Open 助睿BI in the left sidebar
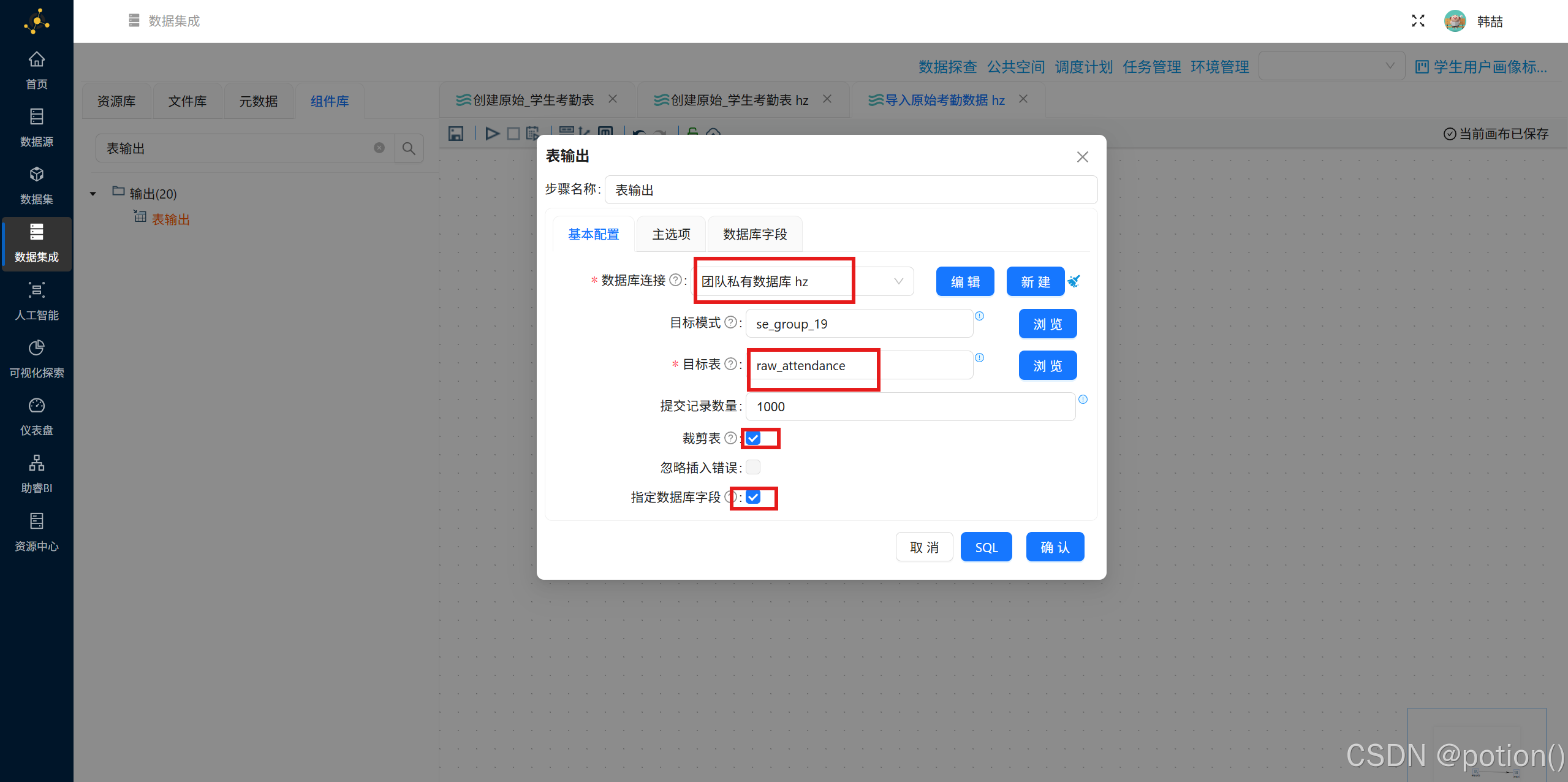Image resolution: width=1568 pixels, height=782 pixels. (x=37, y=474)
